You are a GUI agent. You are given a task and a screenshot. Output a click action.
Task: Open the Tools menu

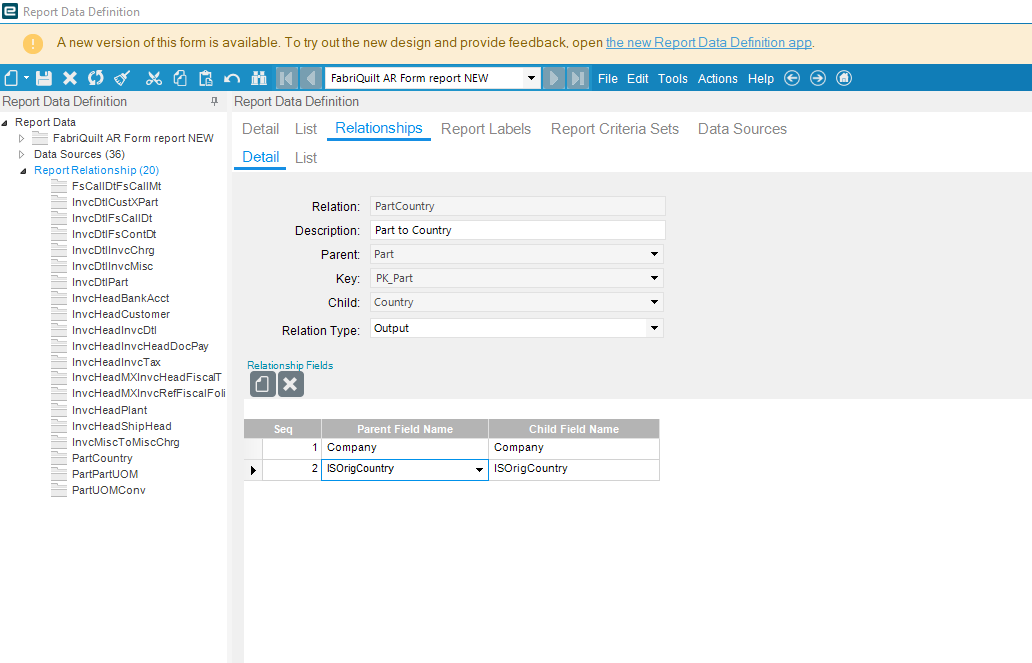click(x=673, y=78)
